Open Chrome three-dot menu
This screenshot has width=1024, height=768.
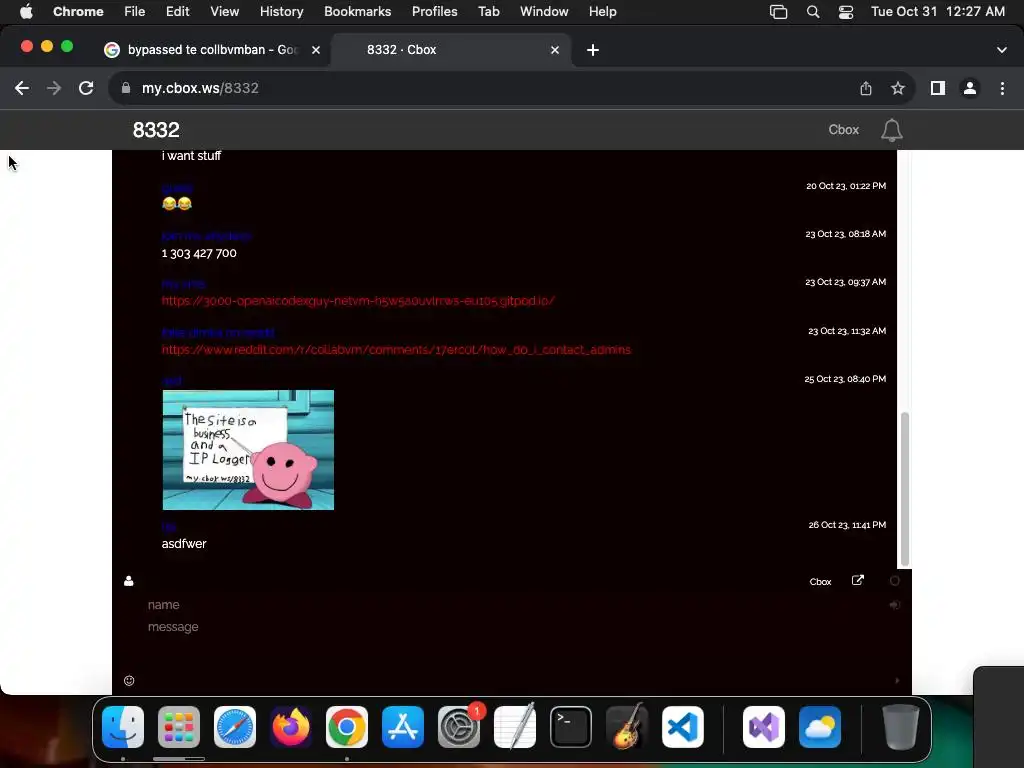(x=1002, y=88)
